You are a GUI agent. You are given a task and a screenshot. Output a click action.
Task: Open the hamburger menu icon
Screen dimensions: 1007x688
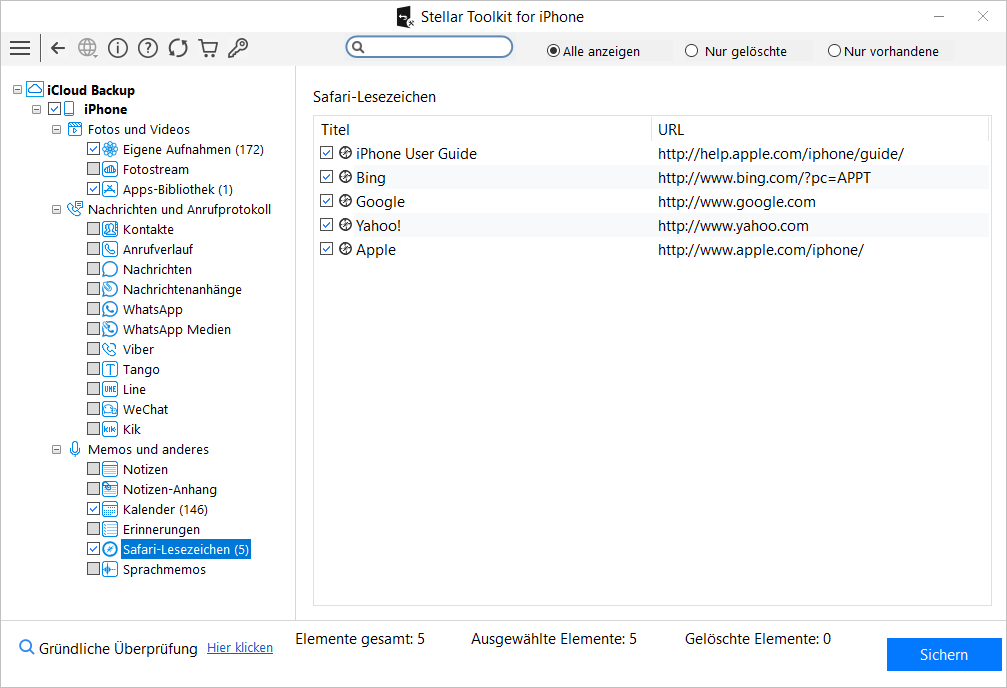[x=20, y=48]
